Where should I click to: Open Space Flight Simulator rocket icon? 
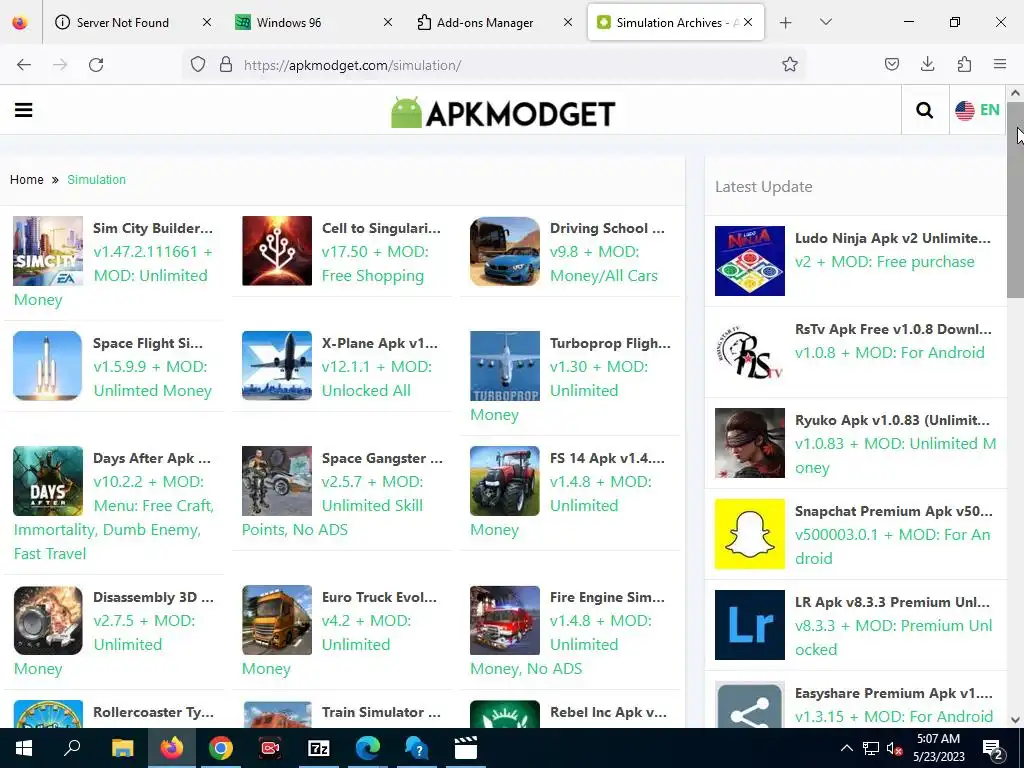48,366
